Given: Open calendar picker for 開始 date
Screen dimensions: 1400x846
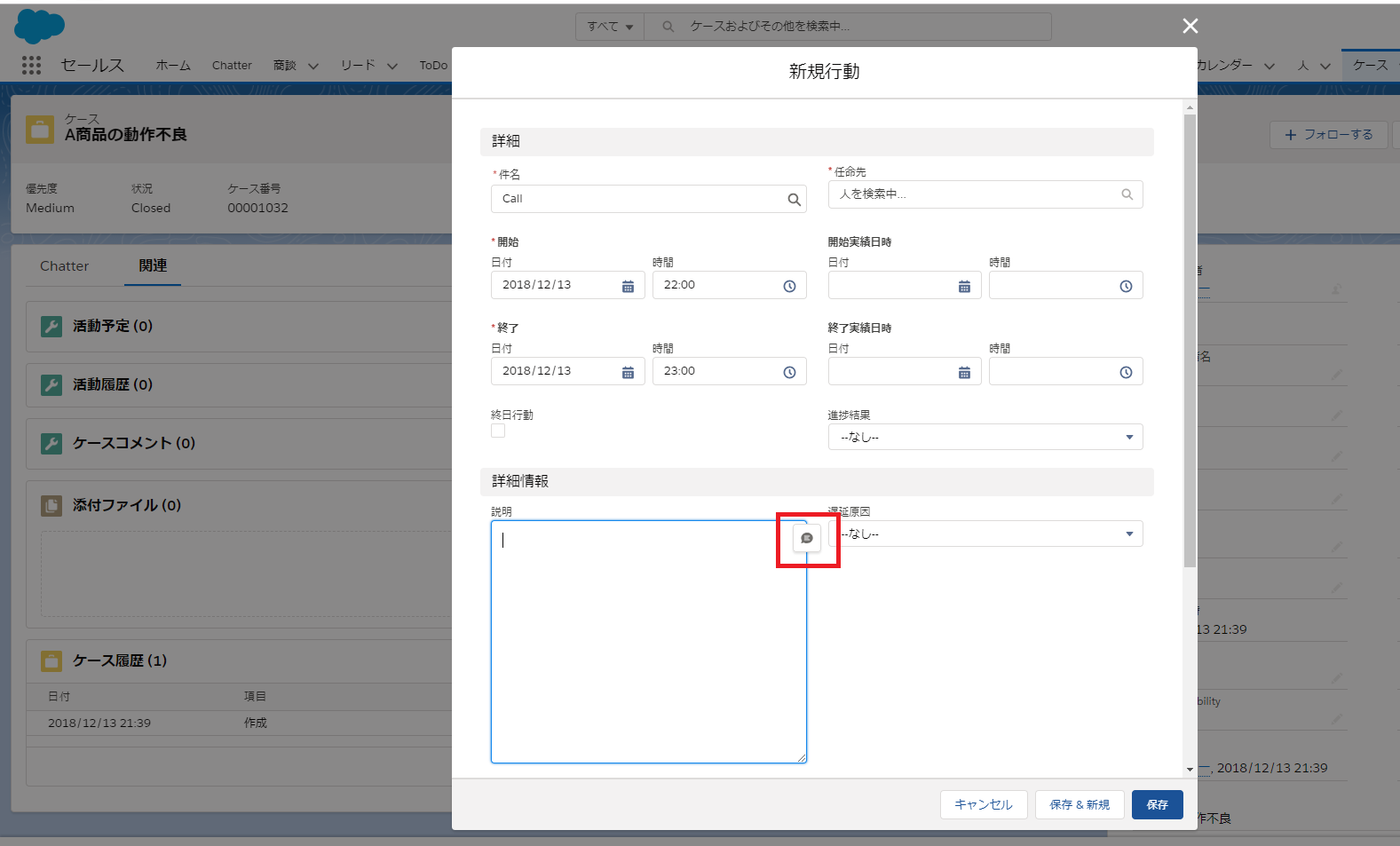Looking at the screenshot, I should [628, 286].
